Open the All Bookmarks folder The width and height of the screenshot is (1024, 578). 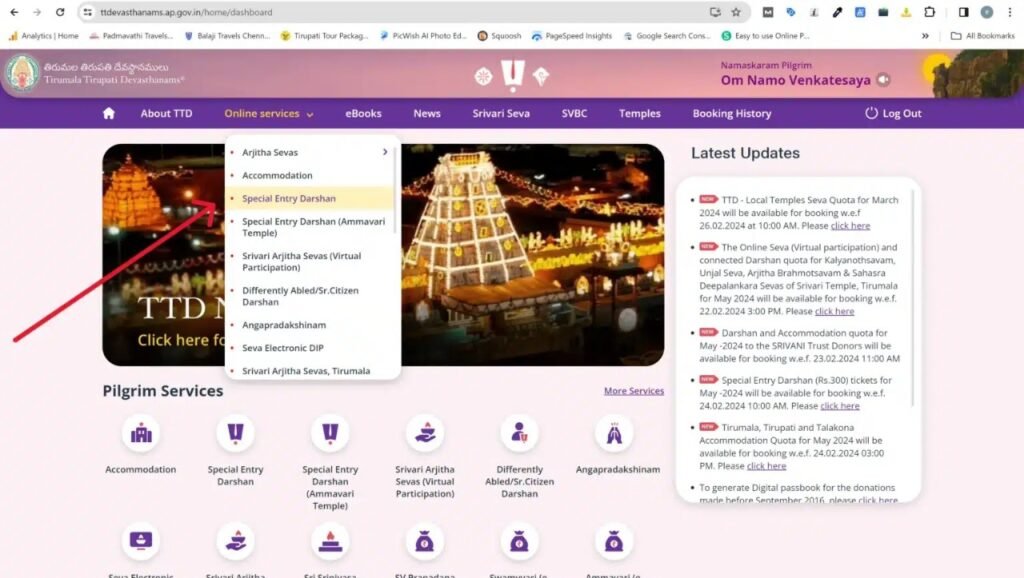(x=982, y=36)
